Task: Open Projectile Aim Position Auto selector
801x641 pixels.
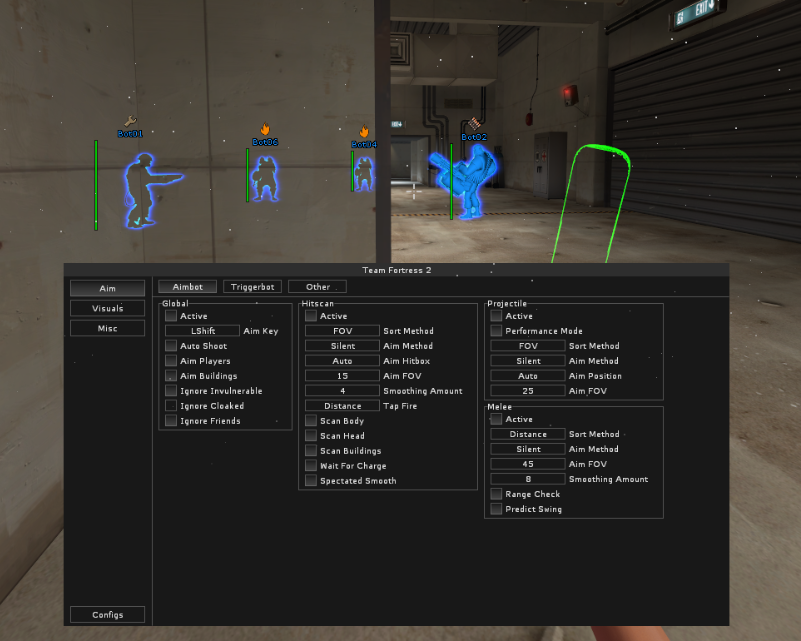Action: (528, 376)
